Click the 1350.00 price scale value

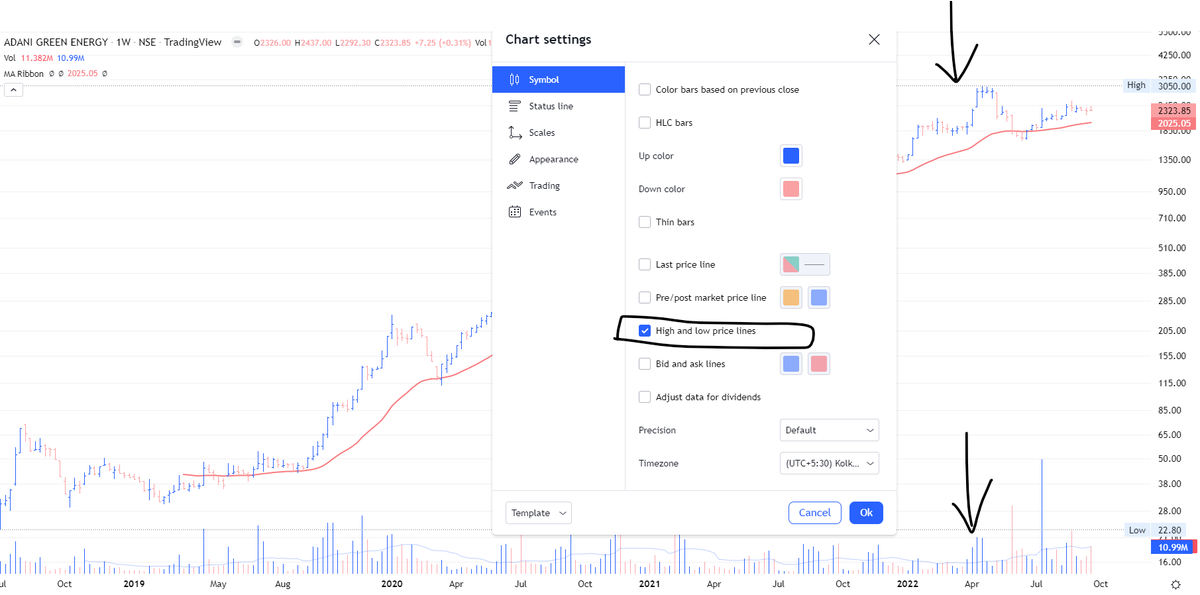[x=1172, y=159]
